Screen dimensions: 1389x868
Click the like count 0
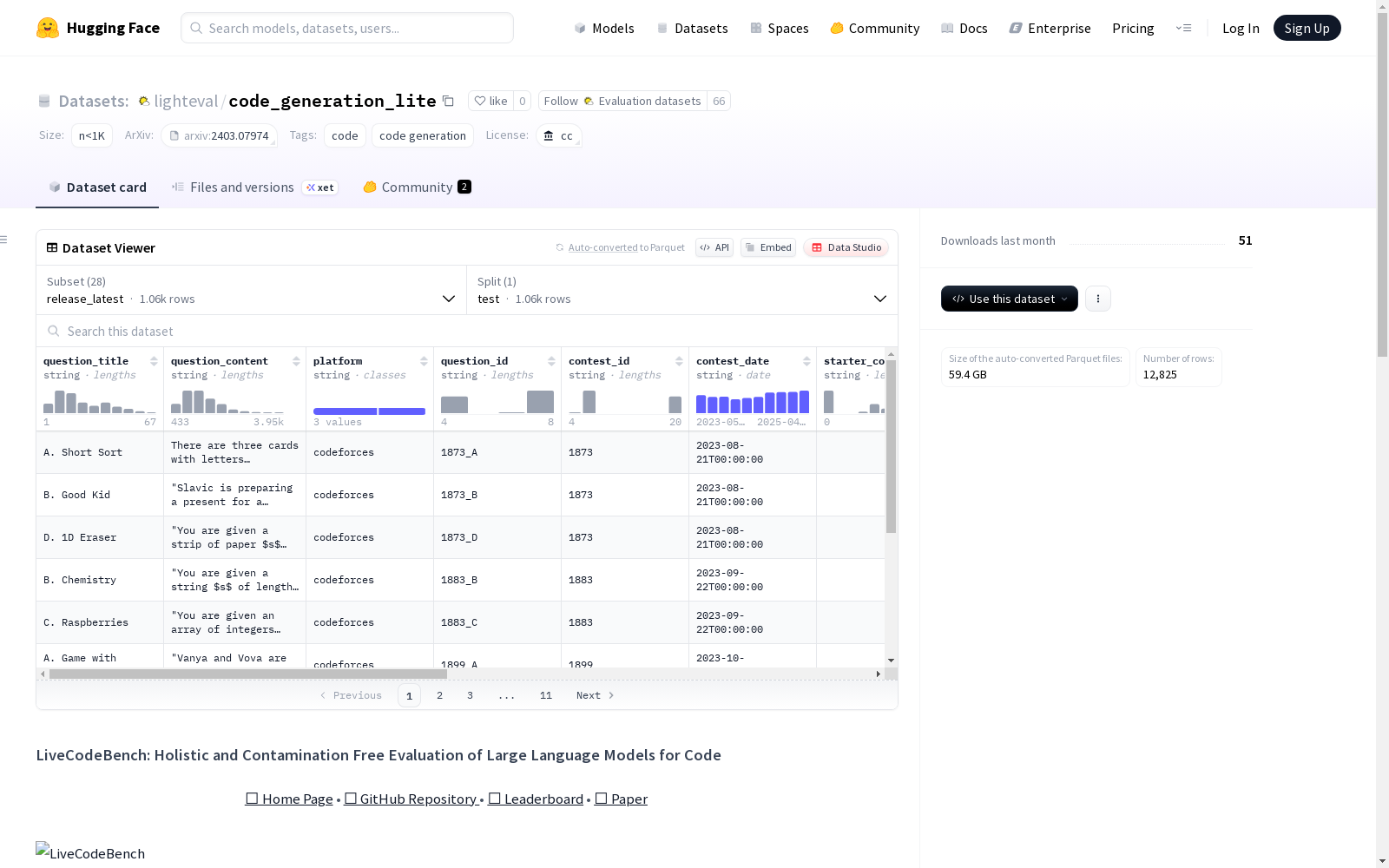523,101
